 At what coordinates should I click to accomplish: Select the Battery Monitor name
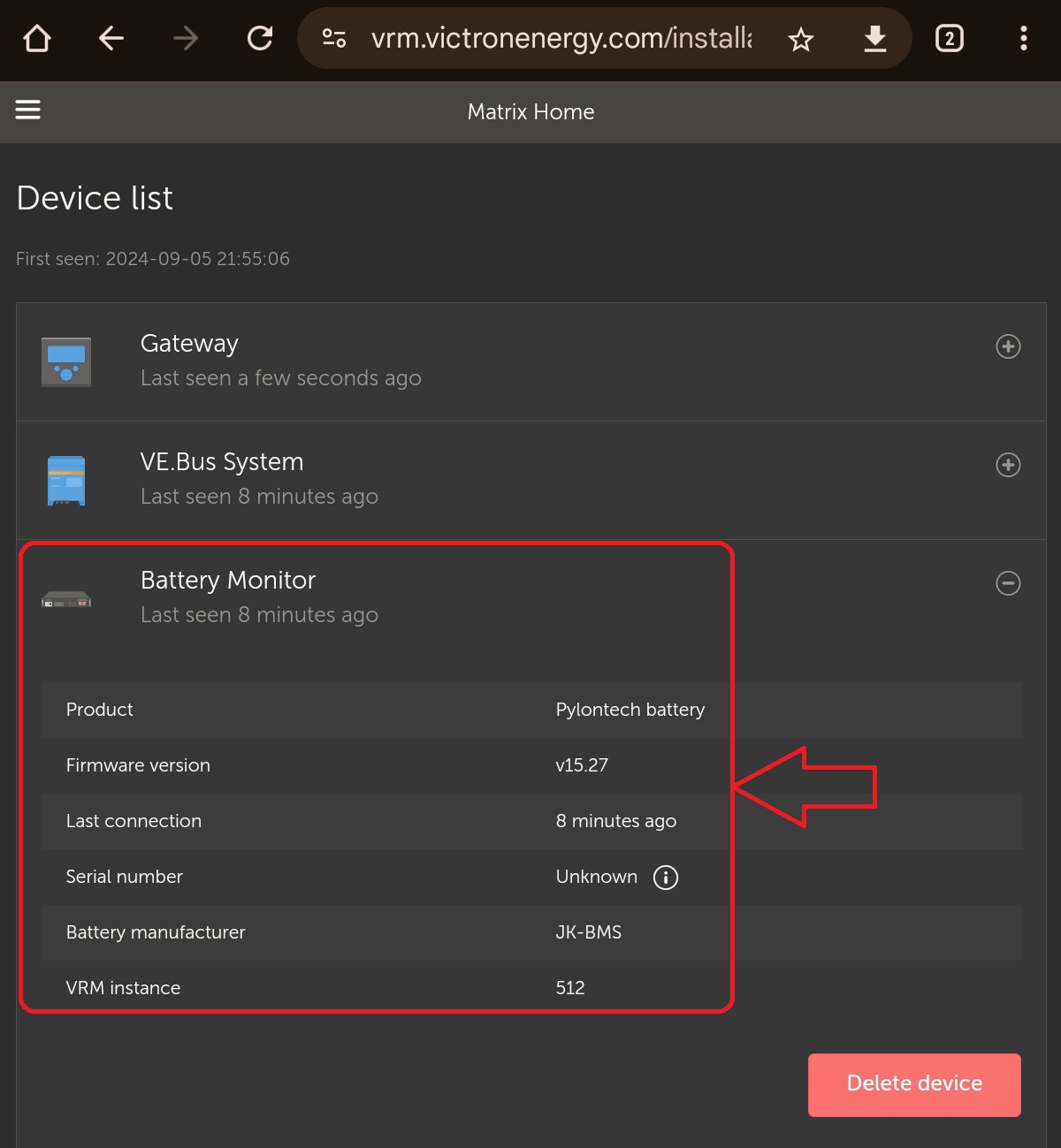228,581
